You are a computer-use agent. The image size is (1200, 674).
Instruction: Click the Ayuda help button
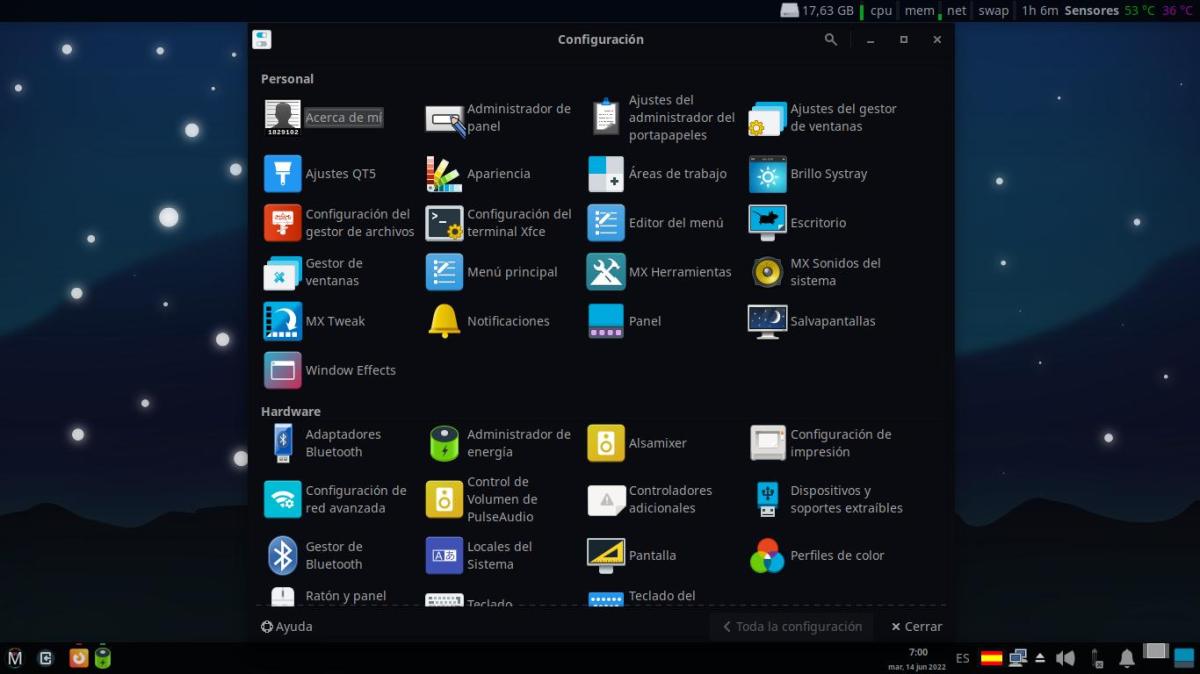click(x=287, y=627)
